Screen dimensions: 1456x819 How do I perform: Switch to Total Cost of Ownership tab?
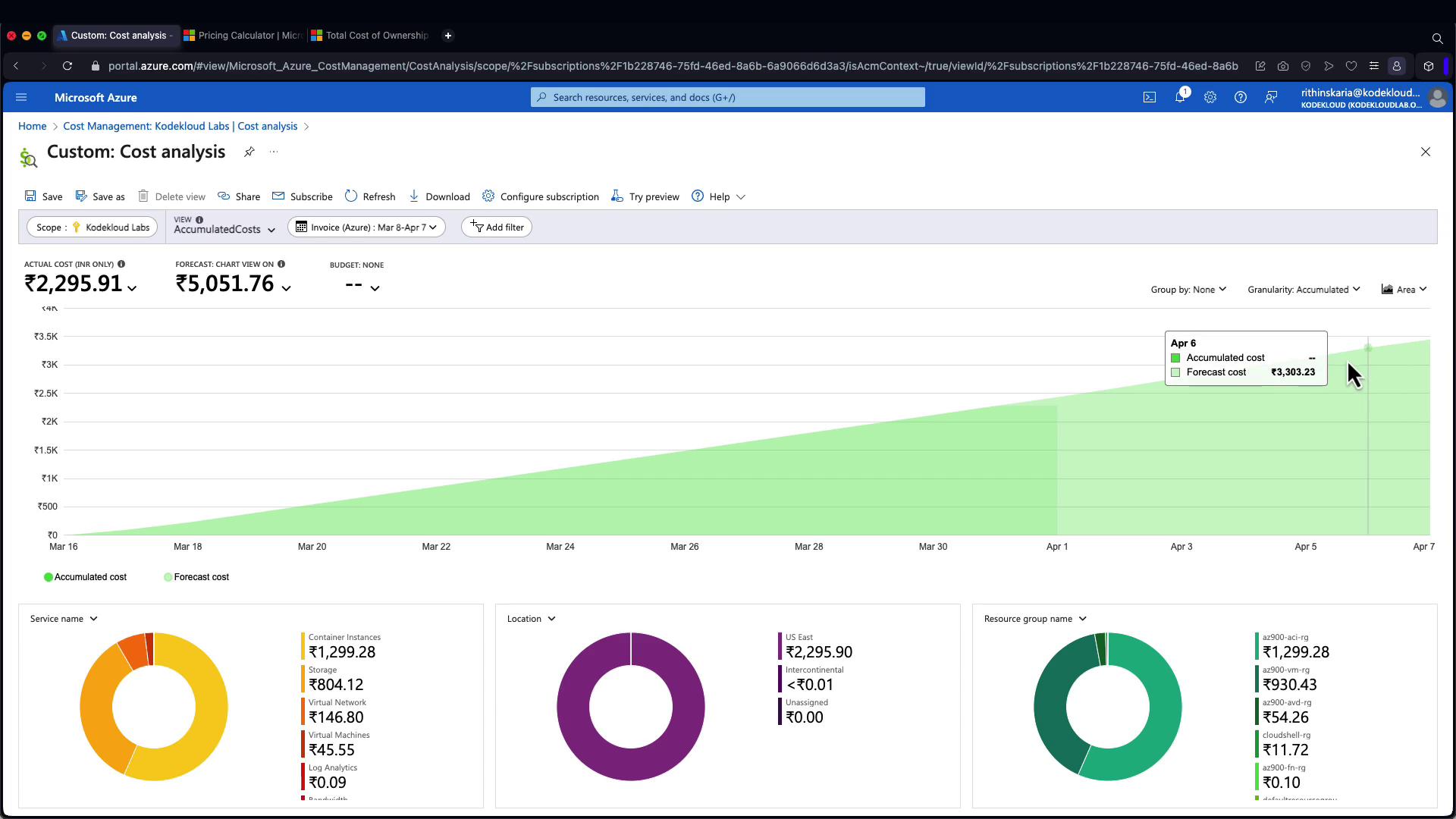371,36
